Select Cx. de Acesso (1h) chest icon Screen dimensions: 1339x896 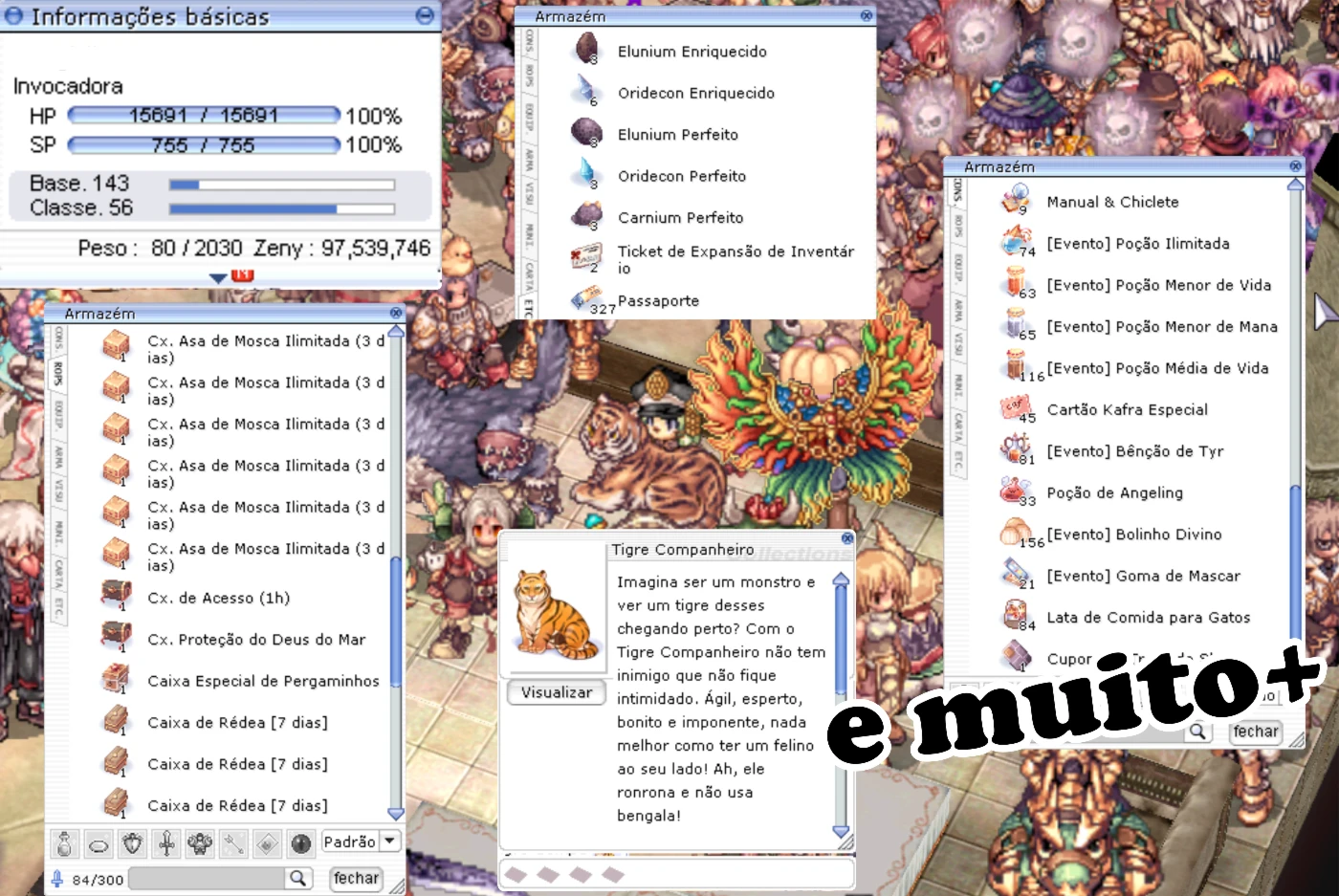[116, 595]
